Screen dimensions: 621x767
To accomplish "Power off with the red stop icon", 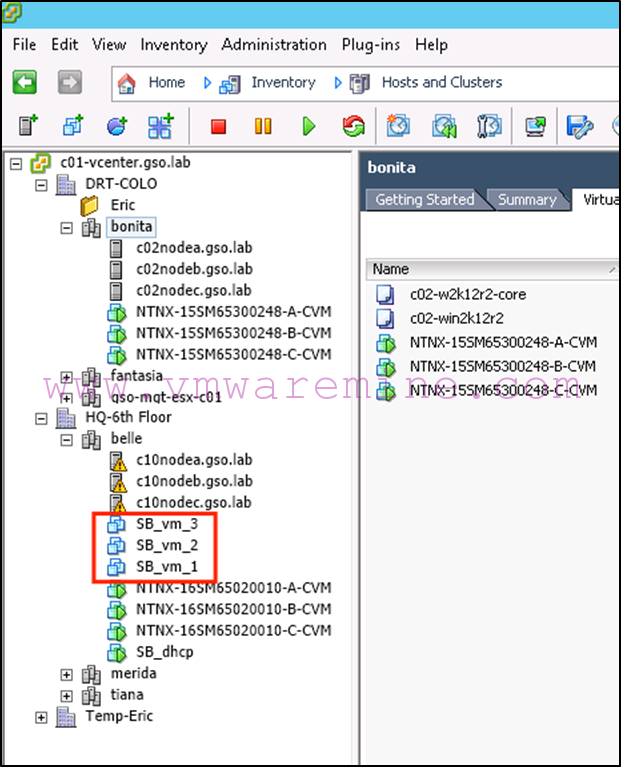I will pos(218,127).
